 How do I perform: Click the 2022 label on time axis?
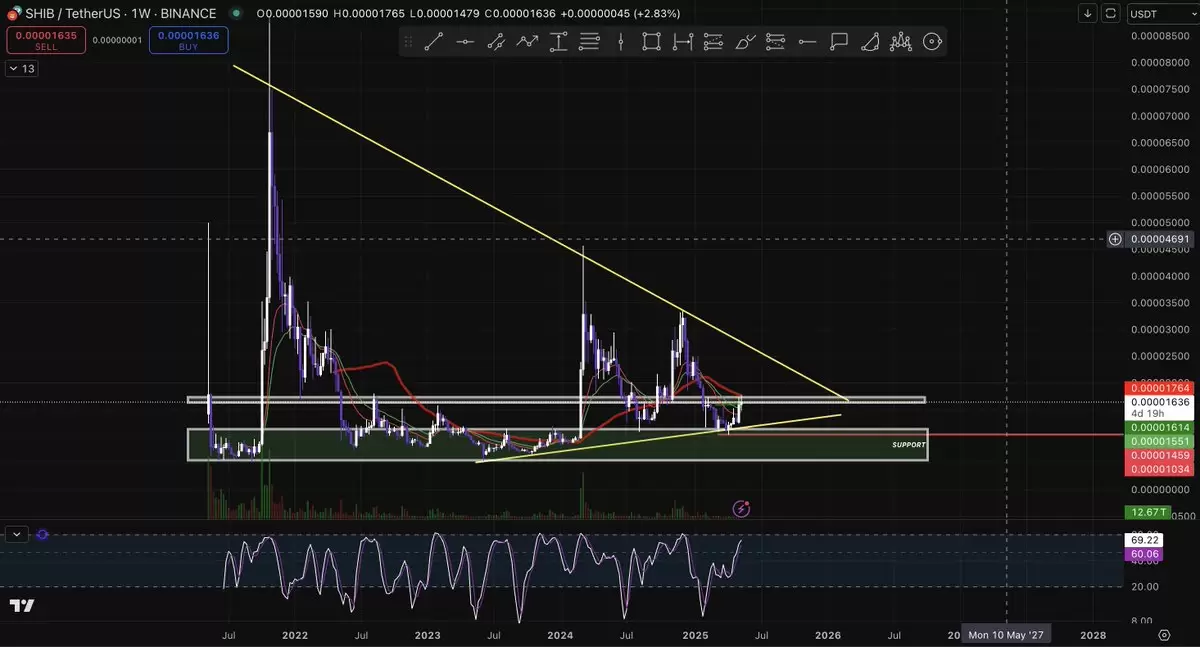(295, 635)
